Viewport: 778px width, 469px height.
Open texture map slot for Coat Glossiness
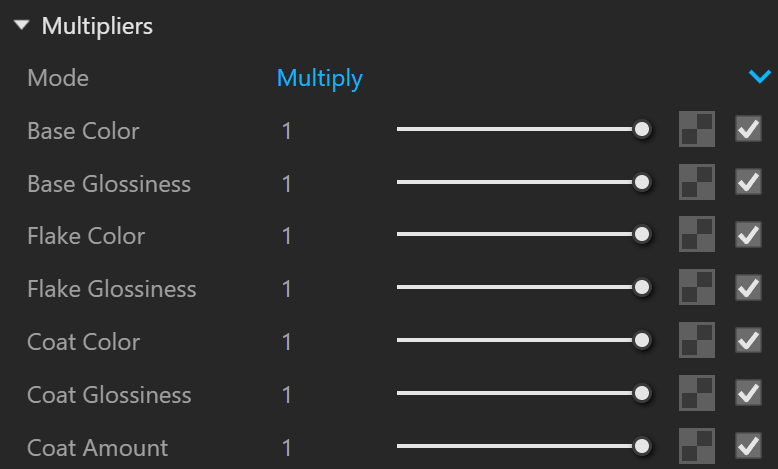[x=697, y=393]
